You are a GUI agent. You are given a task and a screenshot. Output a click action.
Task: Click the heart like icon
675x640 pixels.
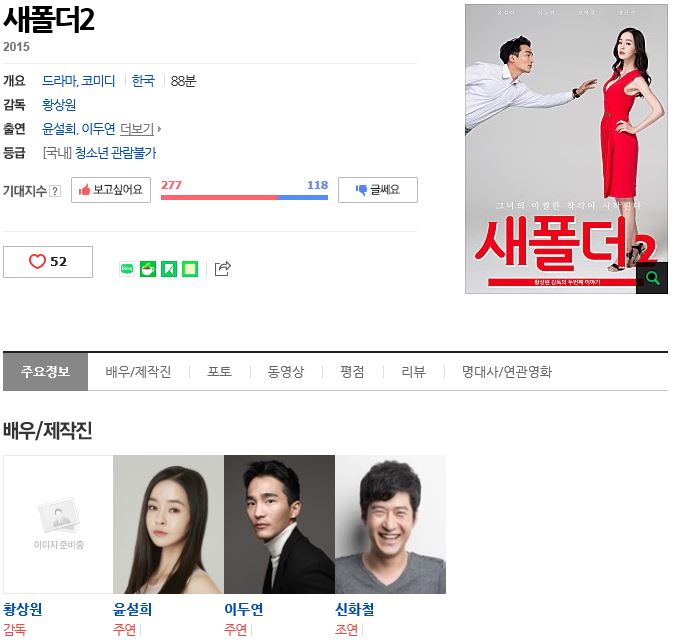pos(37,261)
